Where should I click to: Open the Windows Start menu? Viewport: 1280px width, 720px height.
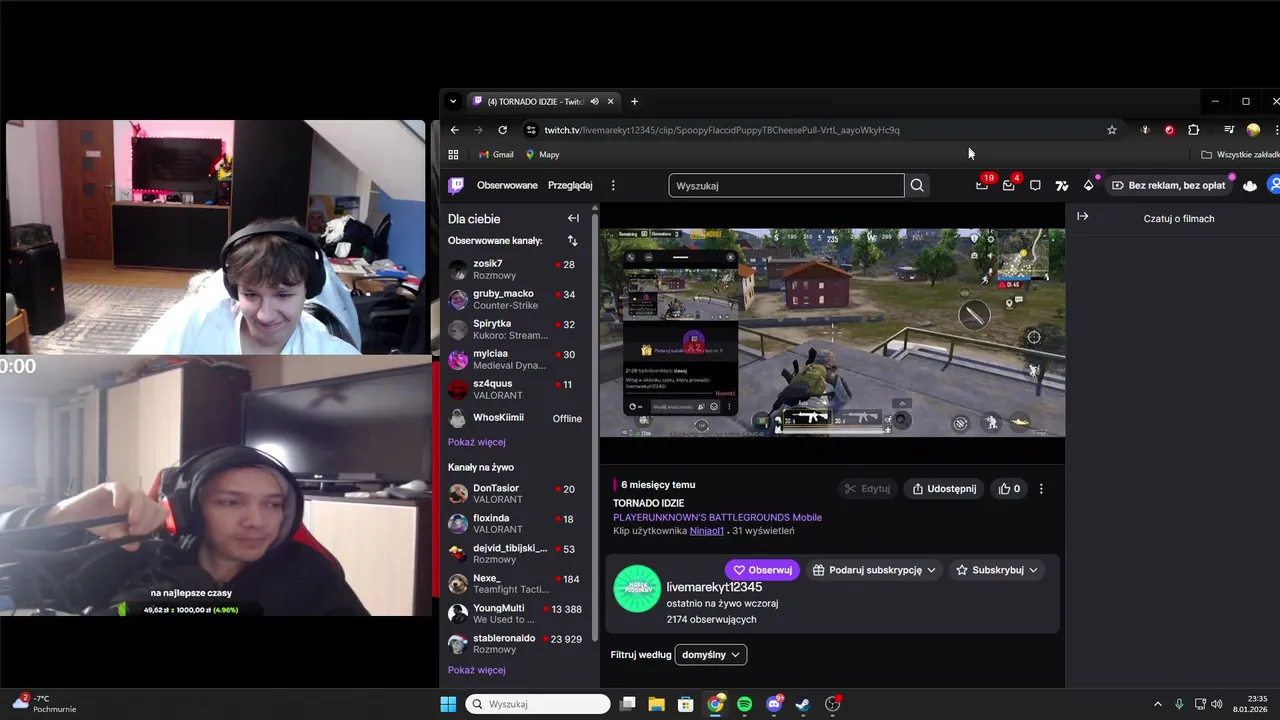tap(448, 704)
